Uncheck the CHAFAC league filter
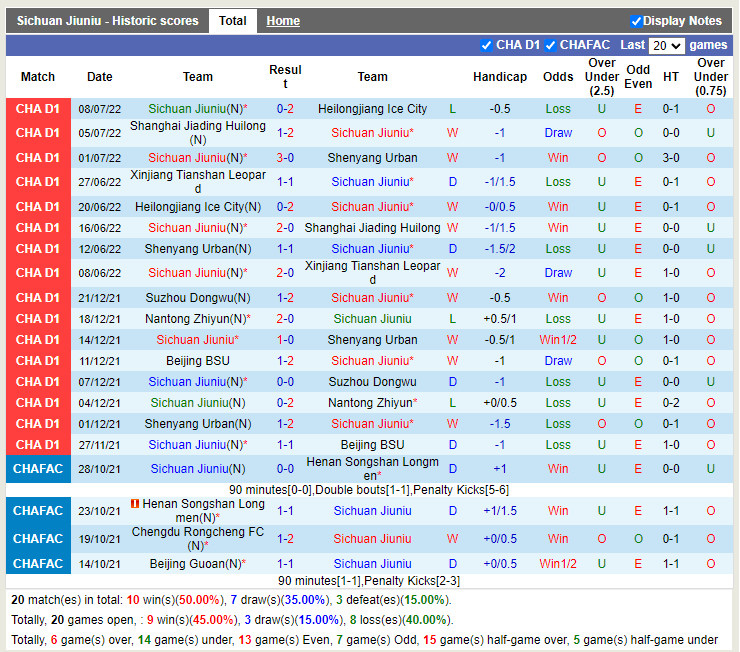Screen dimensions: 740x652 point(551,45)
